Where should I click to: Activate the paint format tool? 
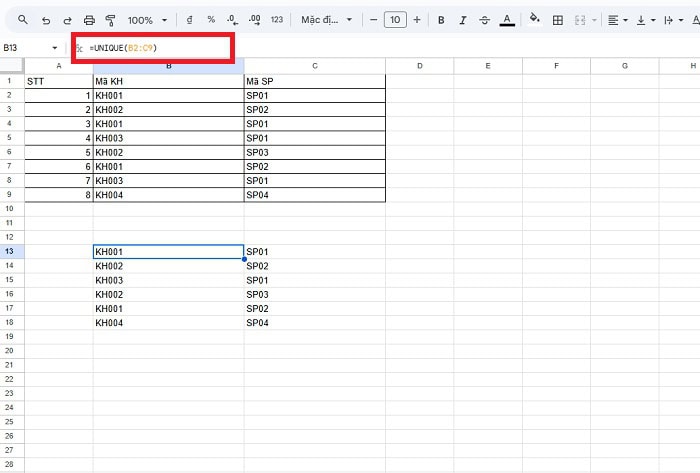pyautogui.click(x=110, y=20)
